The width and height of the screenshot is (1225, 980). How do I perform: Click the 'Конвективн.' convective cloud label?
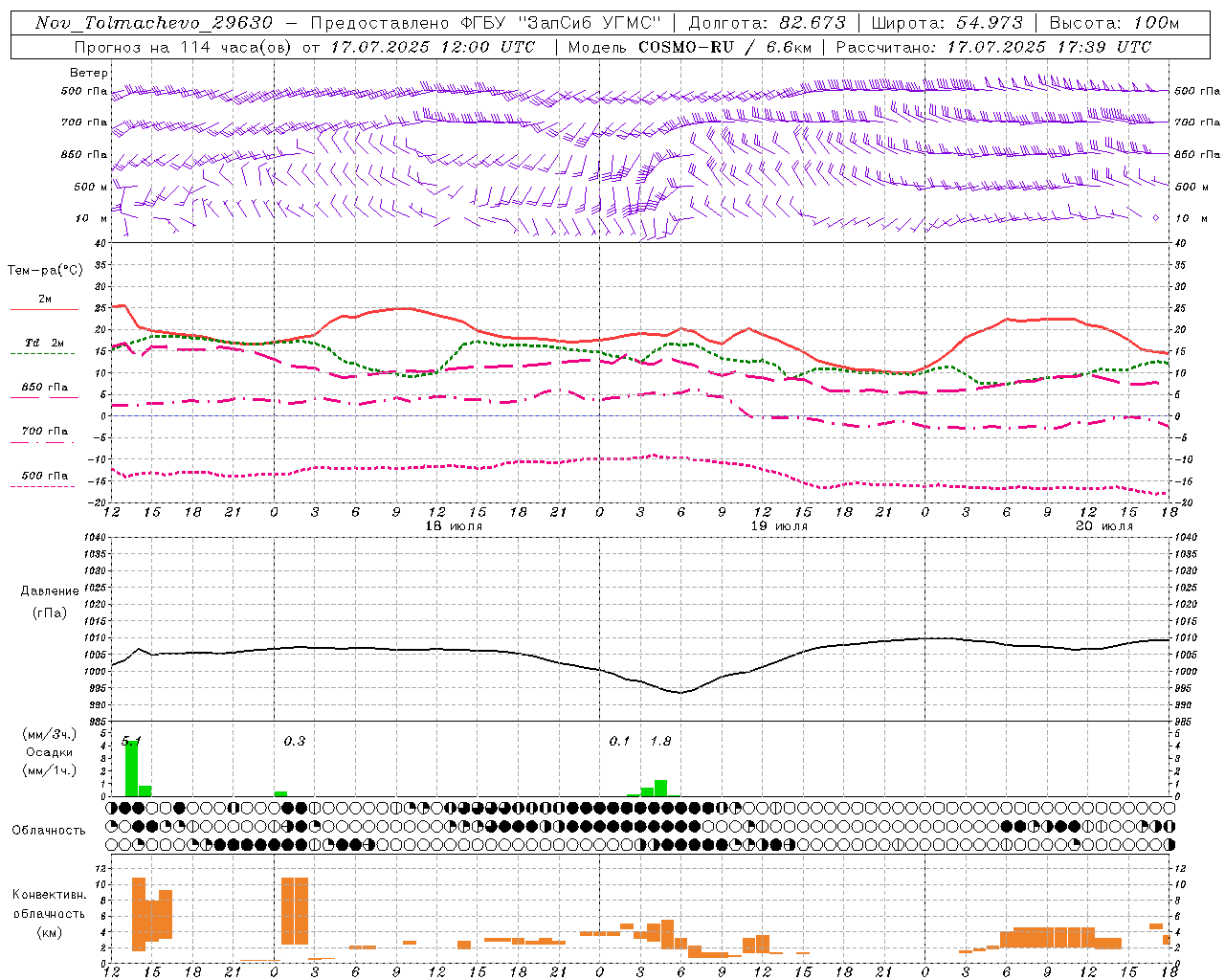coord(49,895)
